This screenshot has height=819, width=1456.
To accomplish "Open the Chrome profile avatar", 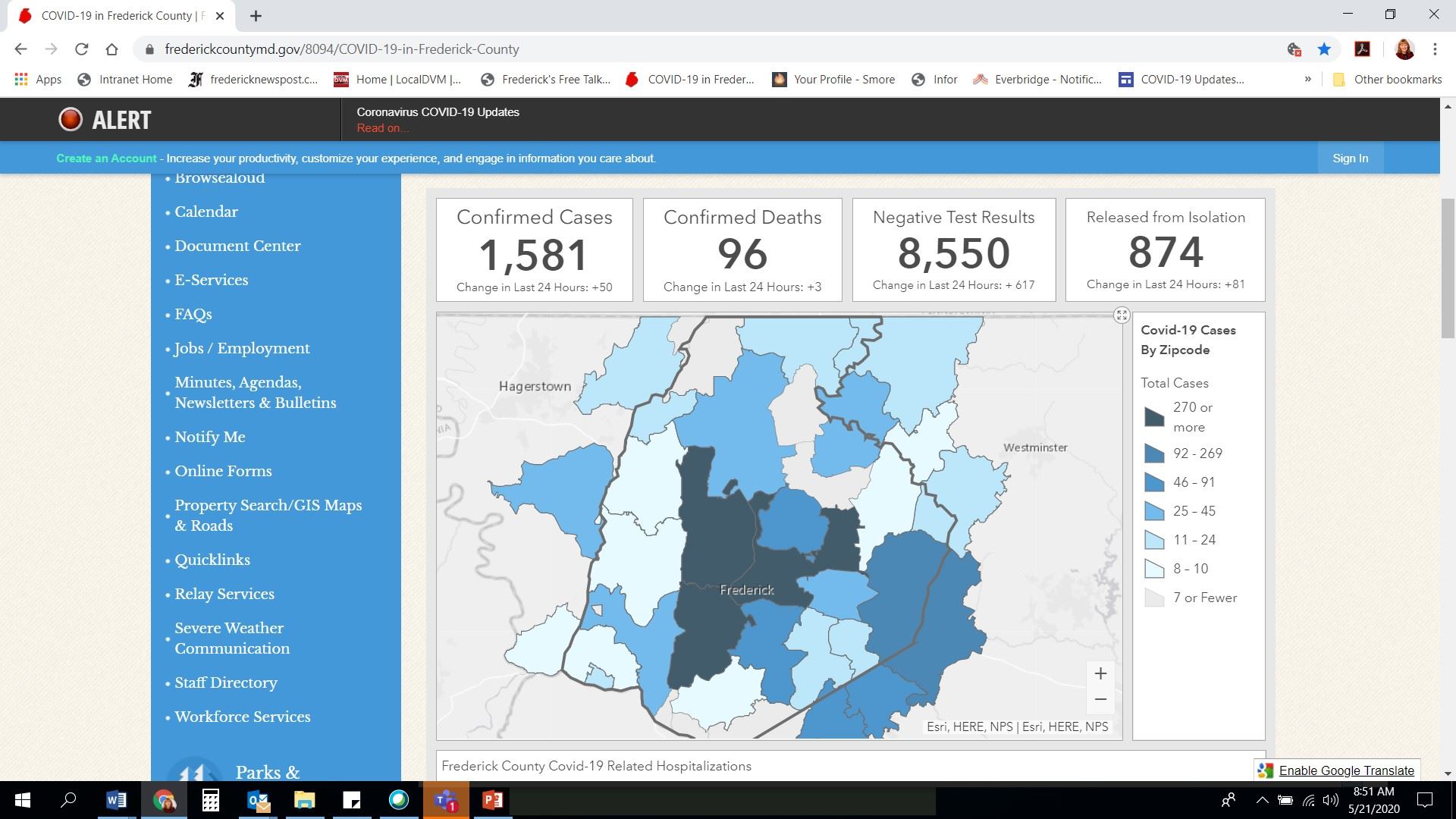I will point(1405,49).
